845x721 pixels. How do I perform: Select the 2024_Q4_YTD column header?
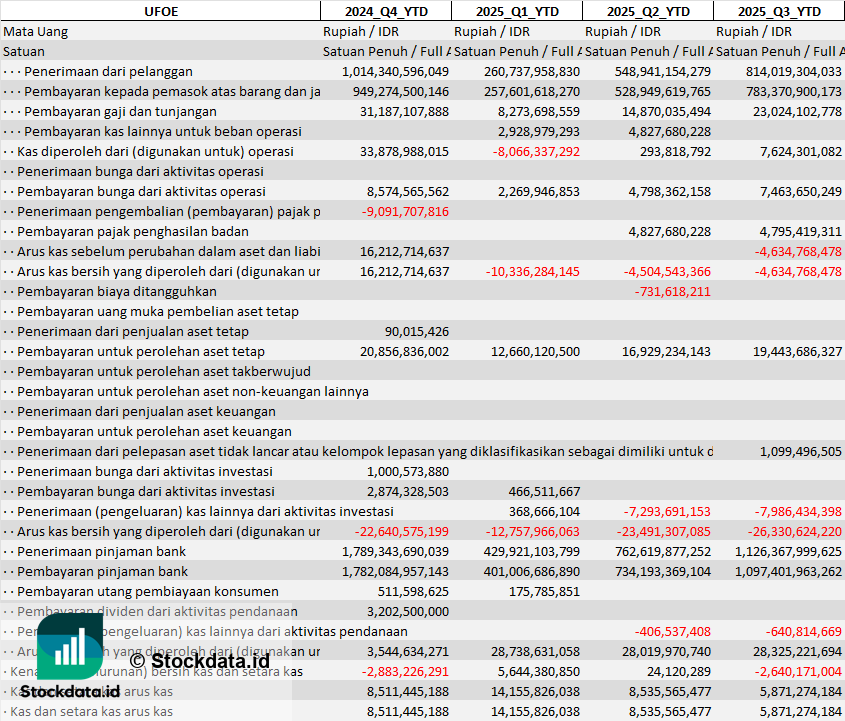[385, 11]
